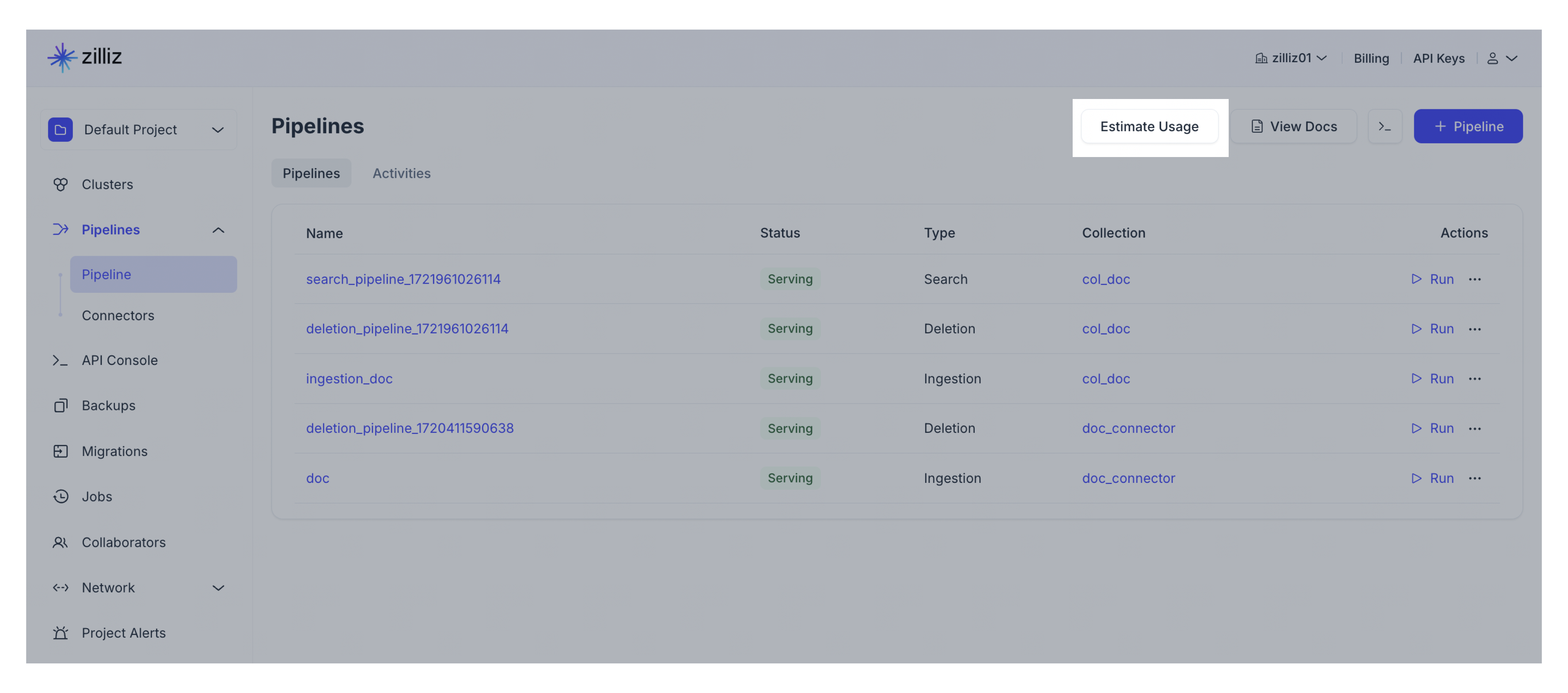Collapse the Pipelines sidebar group
Viewport: 1568px width, 693px height.
pyautogui.click(x=218, y=230)
